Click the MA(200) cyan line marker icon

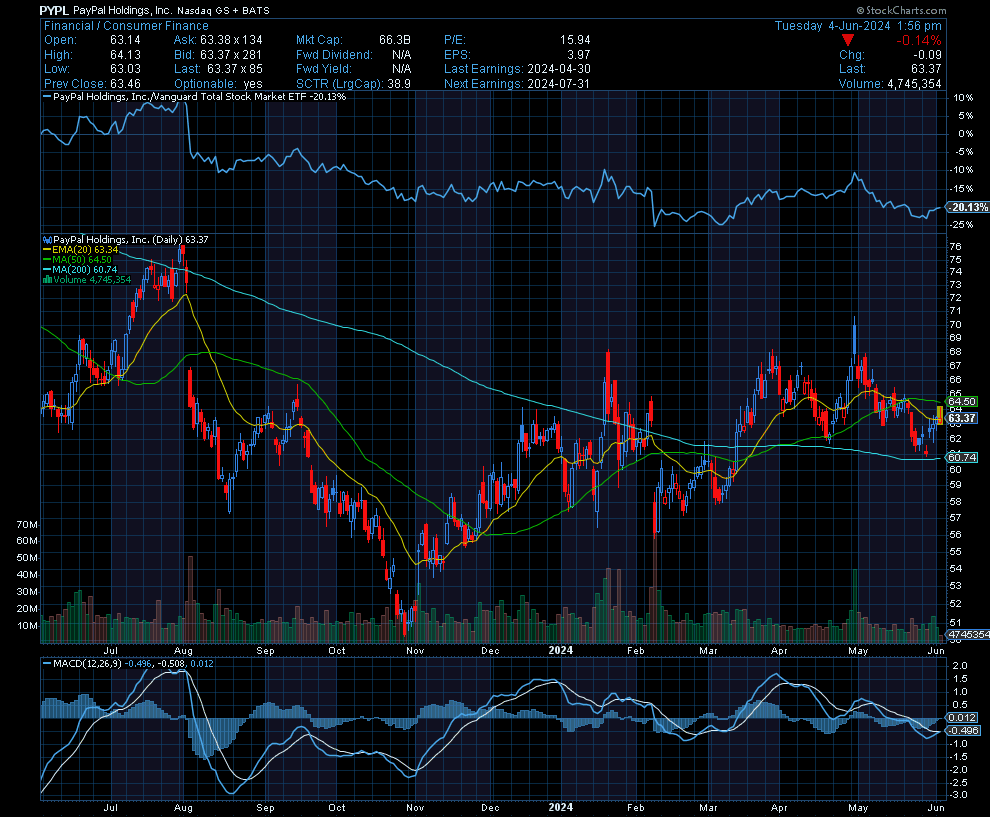tap(45, 269)
